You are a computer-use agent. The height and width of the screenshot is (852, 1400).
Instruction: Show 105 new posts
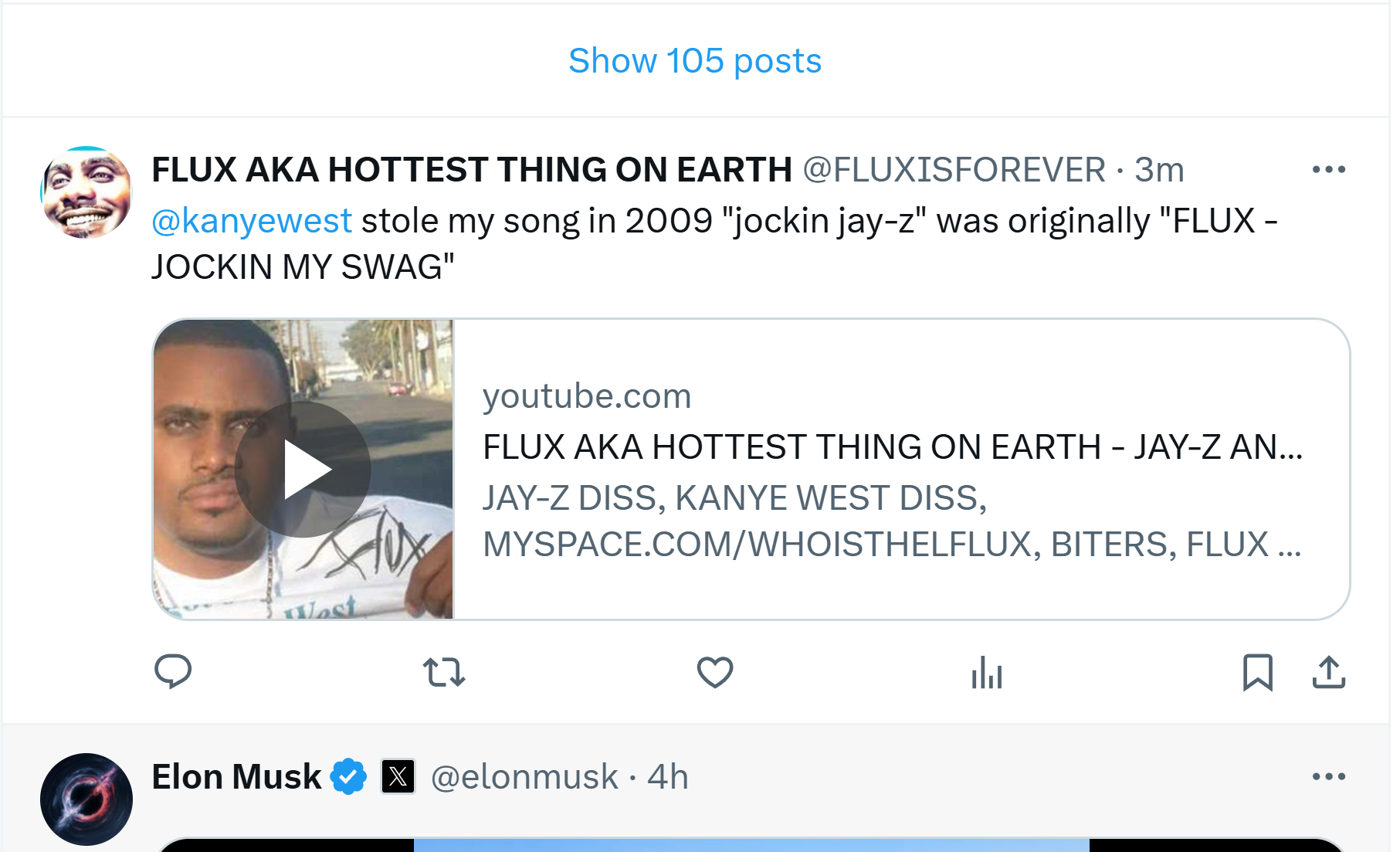click(695, 60)
